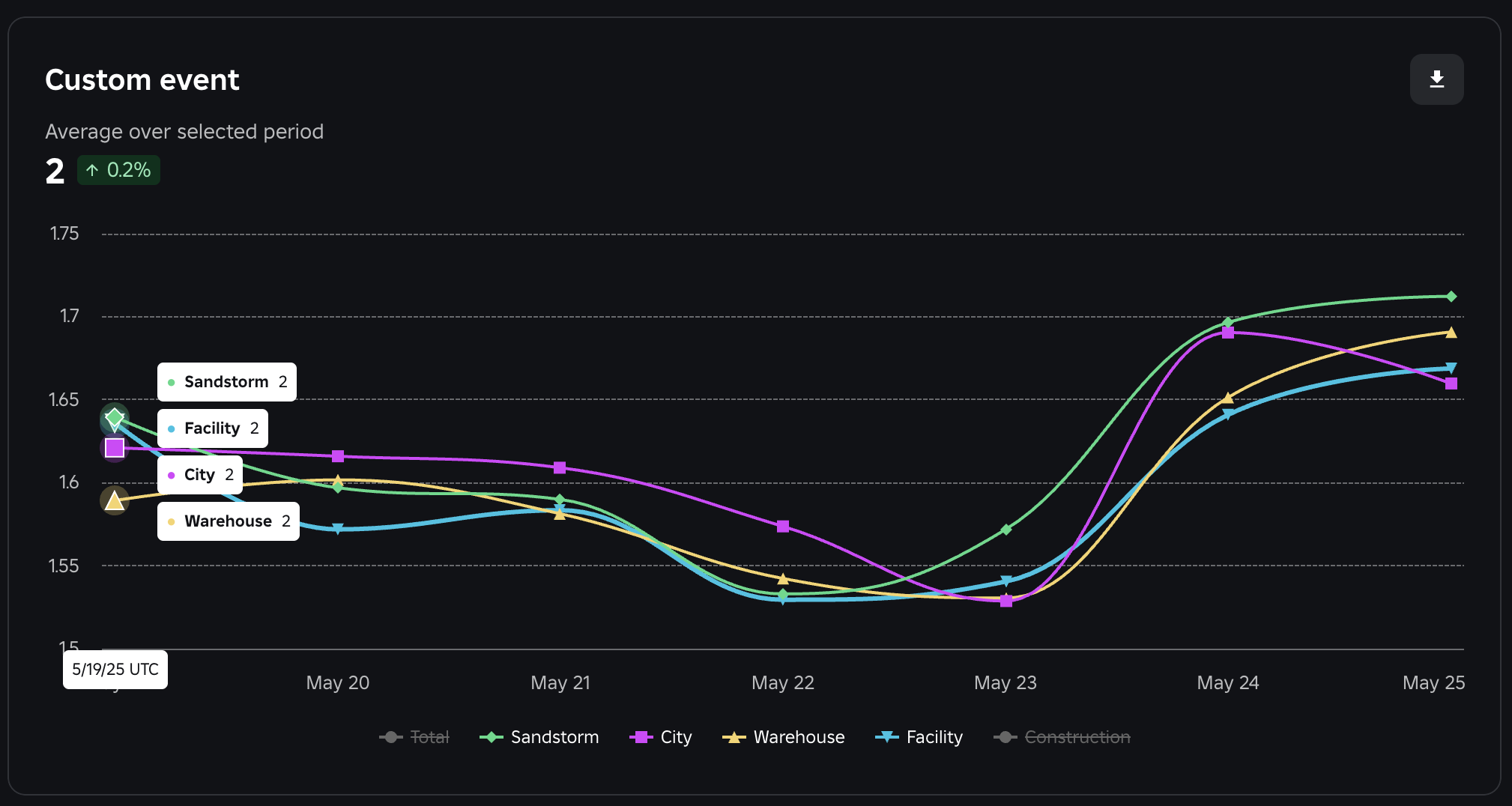Click the Custom event chart title
Viewport: 1512px width, 806px height.
142,79
